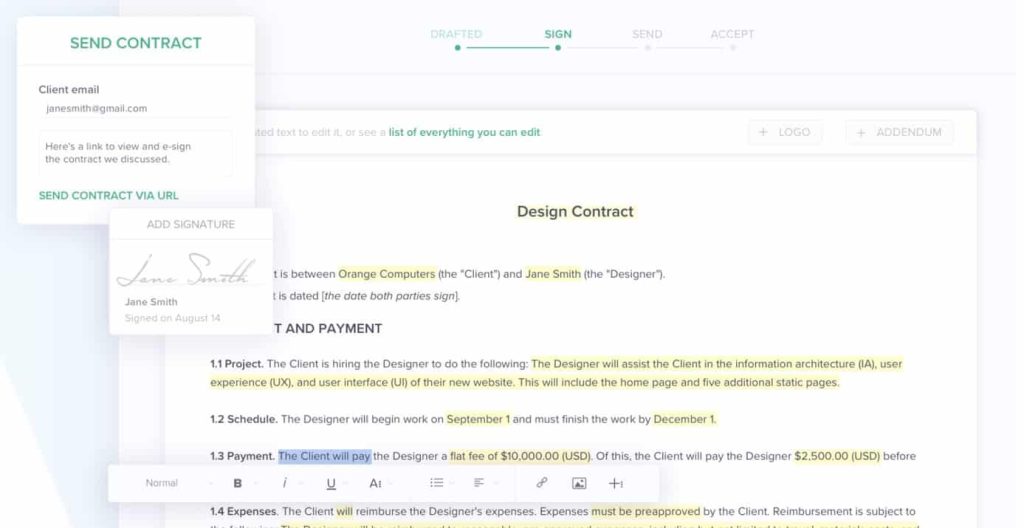The image size is (1024, 528).
Task: Open text alignment options
Action: click(479, 483)
